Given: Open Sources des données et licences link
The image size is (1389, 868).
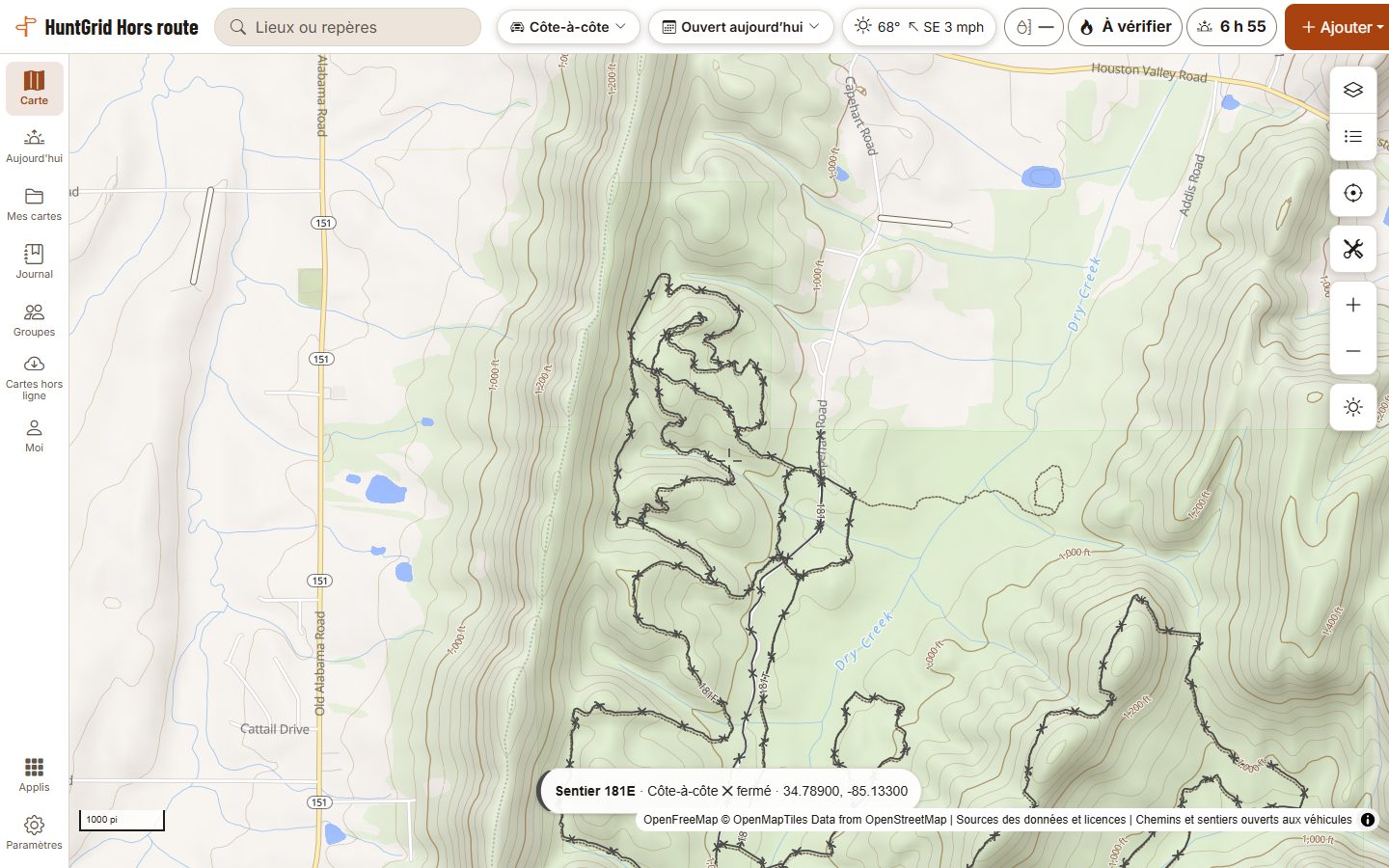Looking at the screenshot, I should click(x=1041, y=820).
